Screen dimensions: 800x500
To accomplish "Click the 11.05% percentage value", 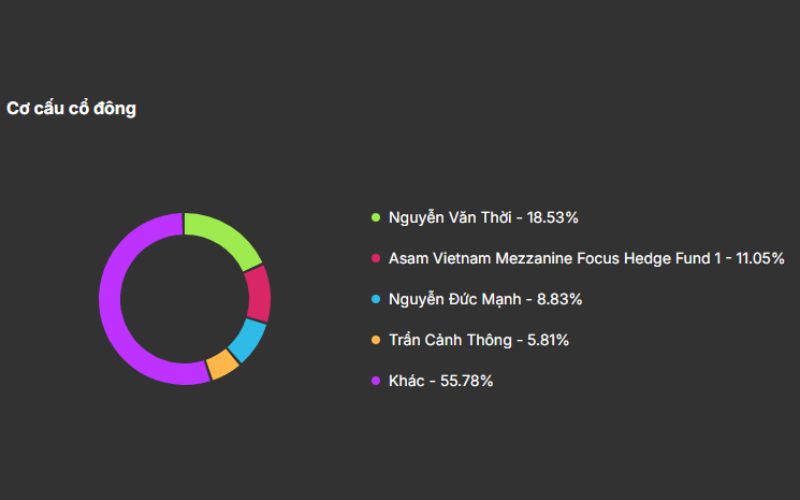I will pyautogui.click(x=760, y=258).
